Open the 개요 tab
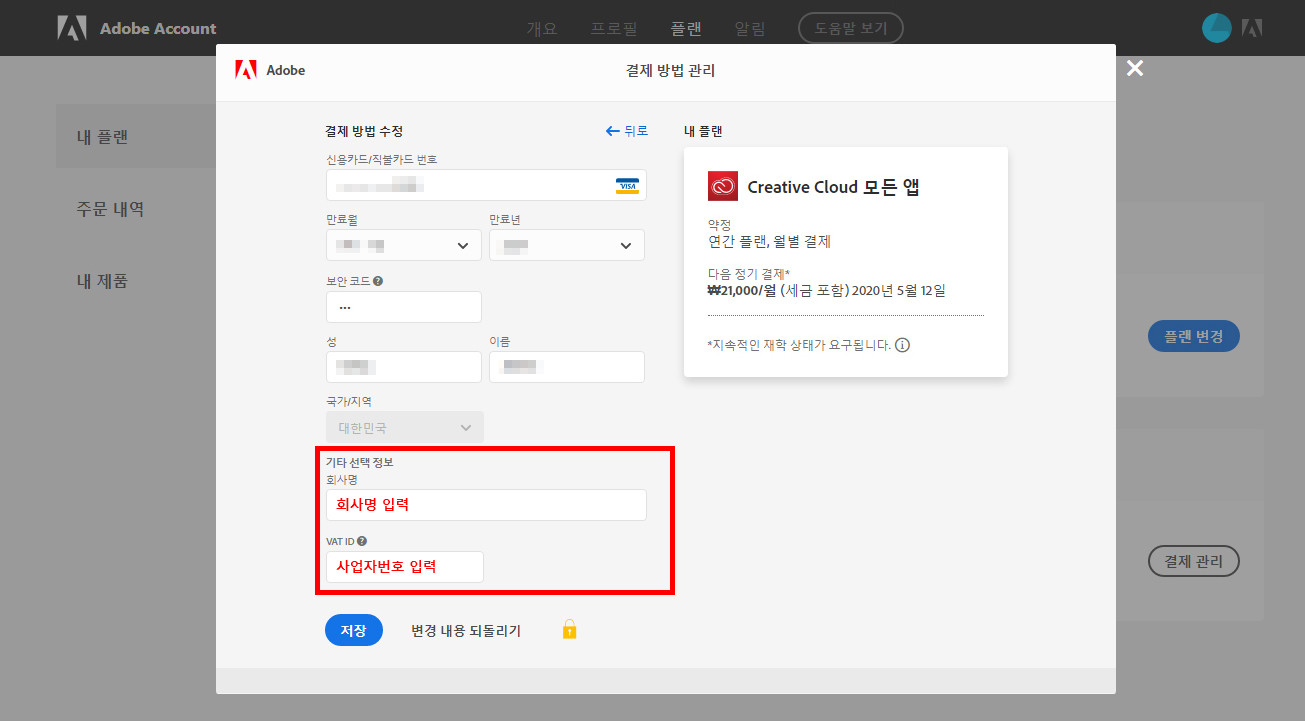The width and height of the screenshot is (1305, 721). pyautogui.click(x=542, y=28)
